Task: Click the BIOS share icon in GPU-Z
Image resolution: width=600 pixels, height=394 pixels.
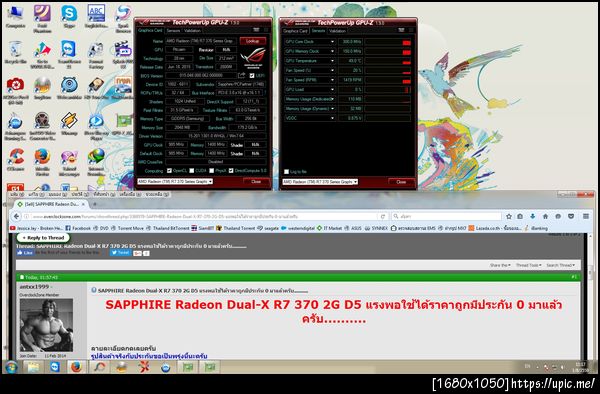Action: click(241, 75)
